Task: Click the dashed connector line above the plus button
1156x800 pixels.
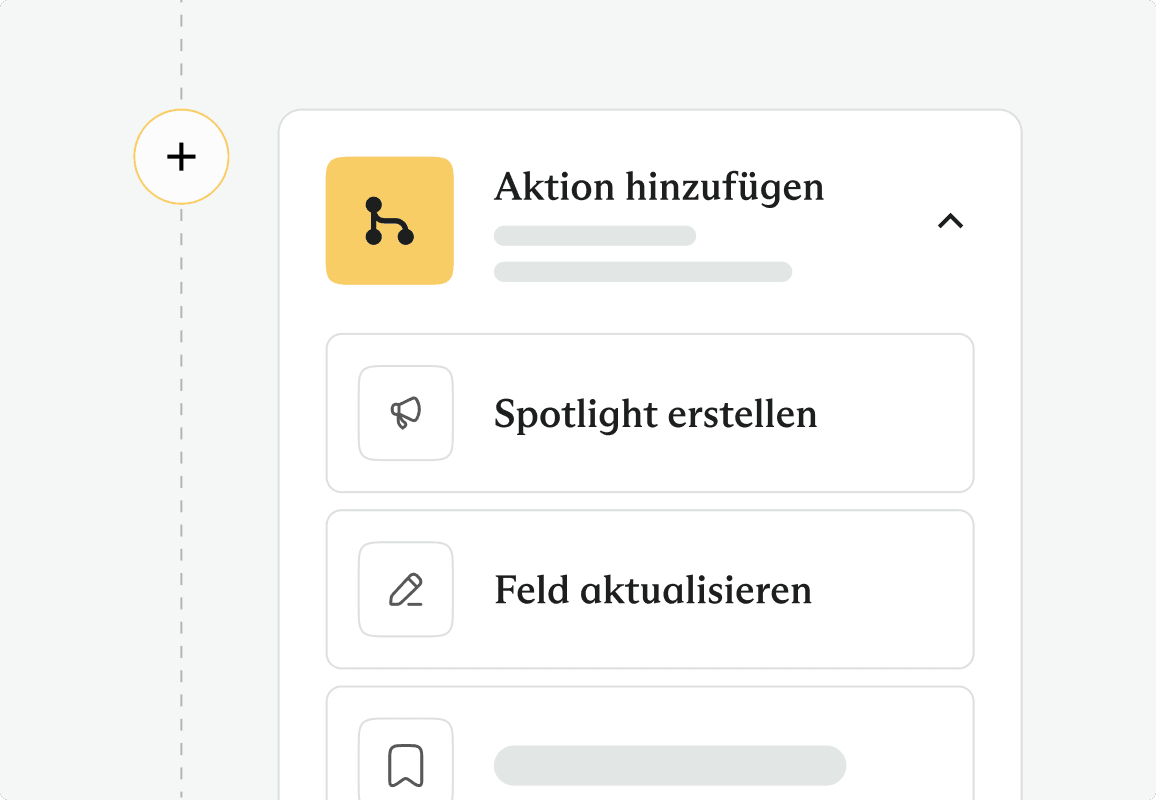Action: [181, 52]
